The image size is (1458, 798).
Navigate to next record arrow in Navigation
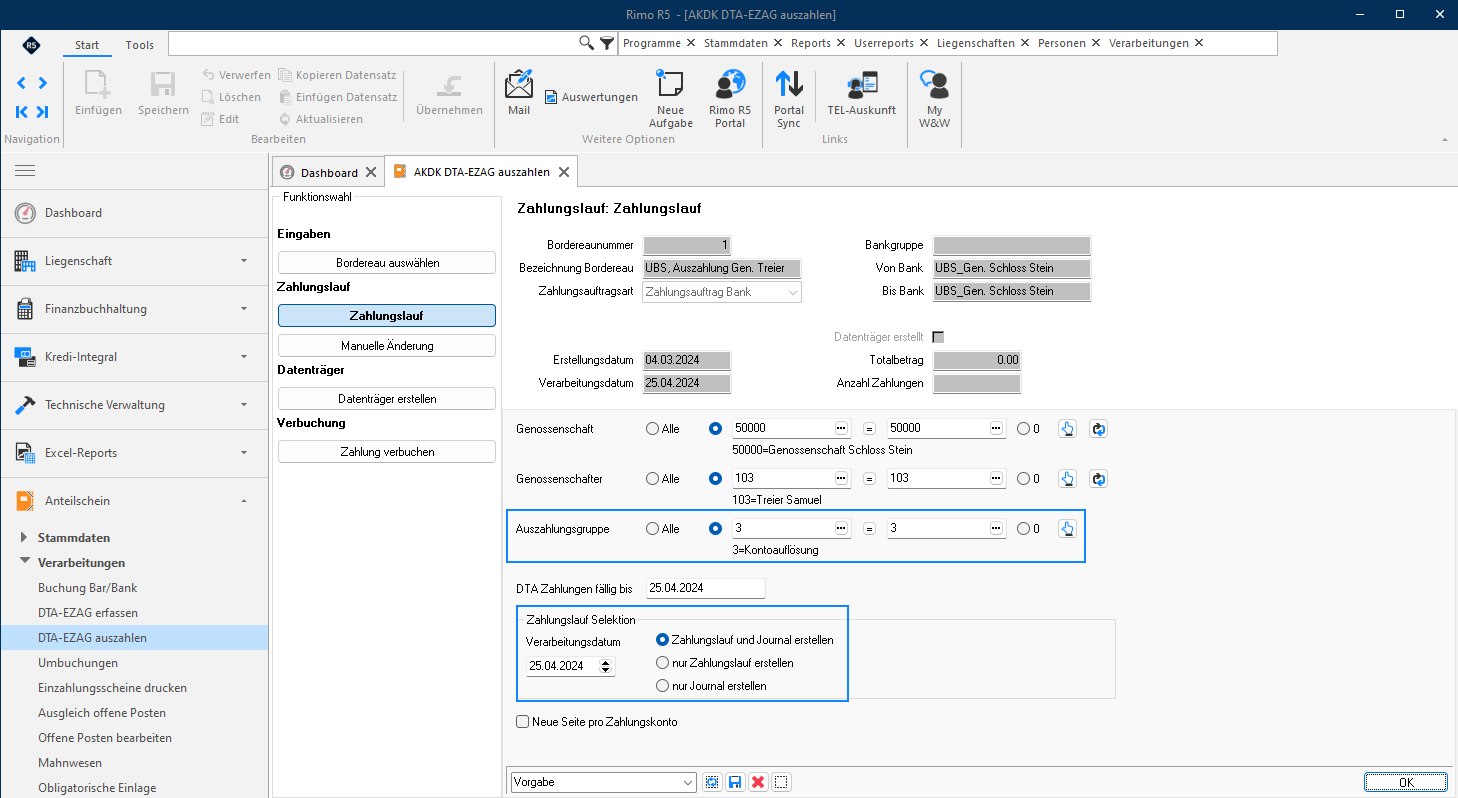click(x=42, y=83)
